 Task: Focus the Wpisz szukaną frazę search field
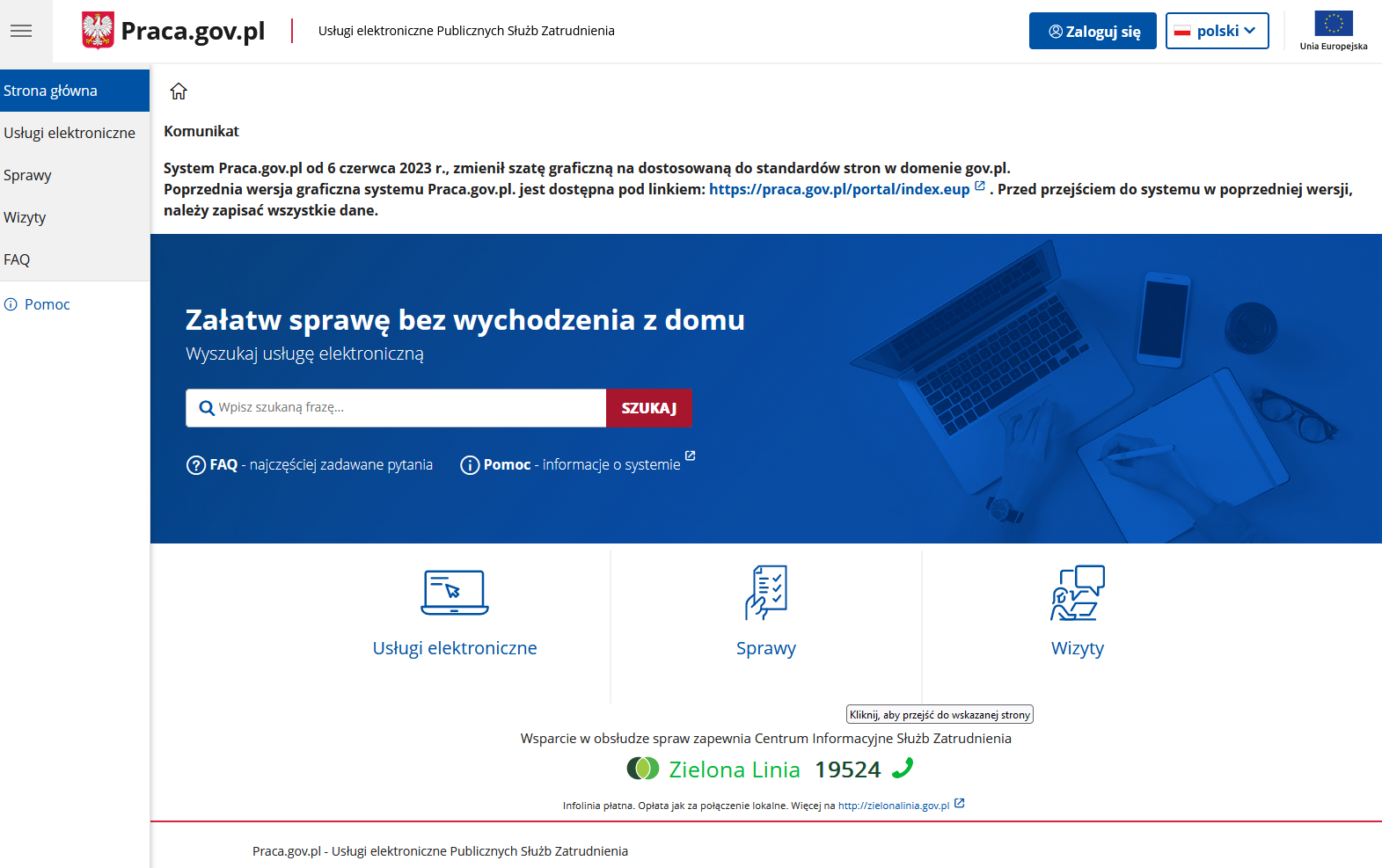tap(396, 408)
